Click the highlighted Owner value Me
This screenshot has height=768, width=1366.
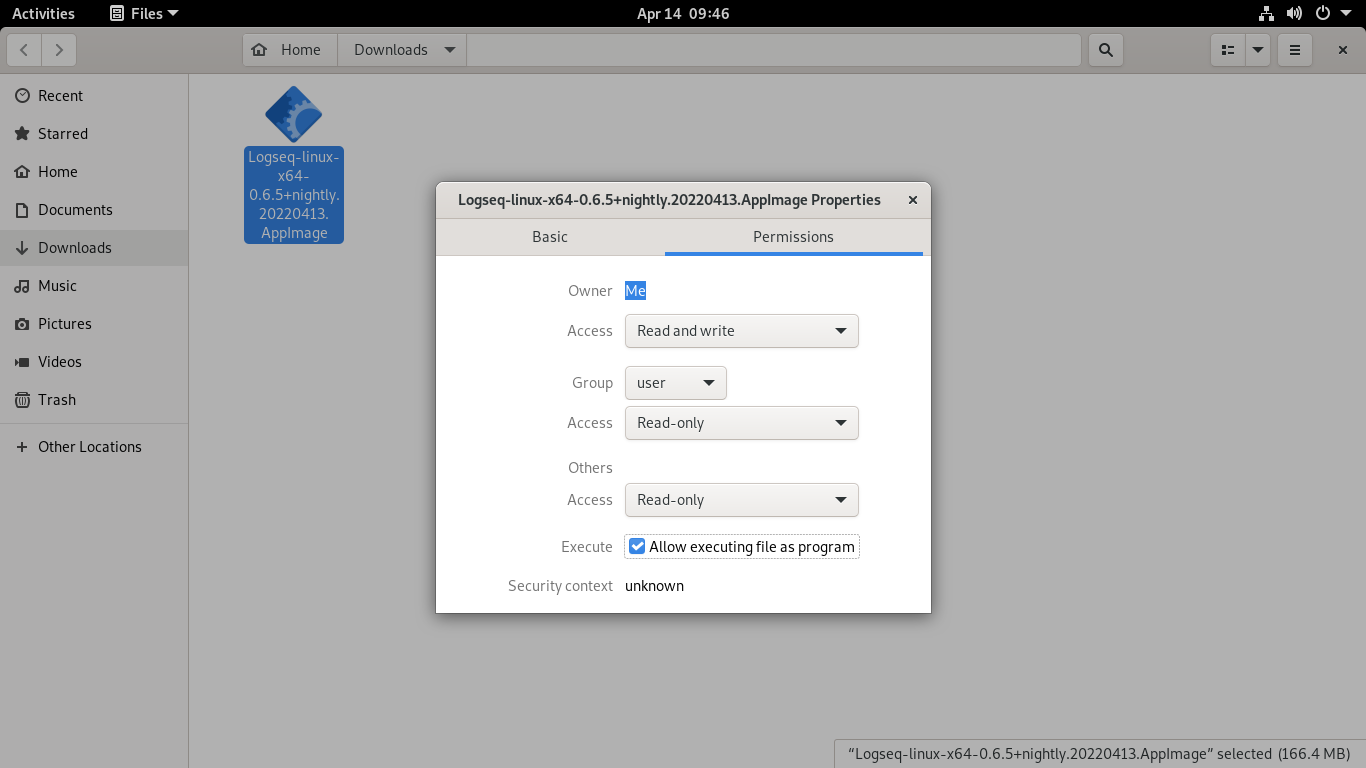[636, 291]
